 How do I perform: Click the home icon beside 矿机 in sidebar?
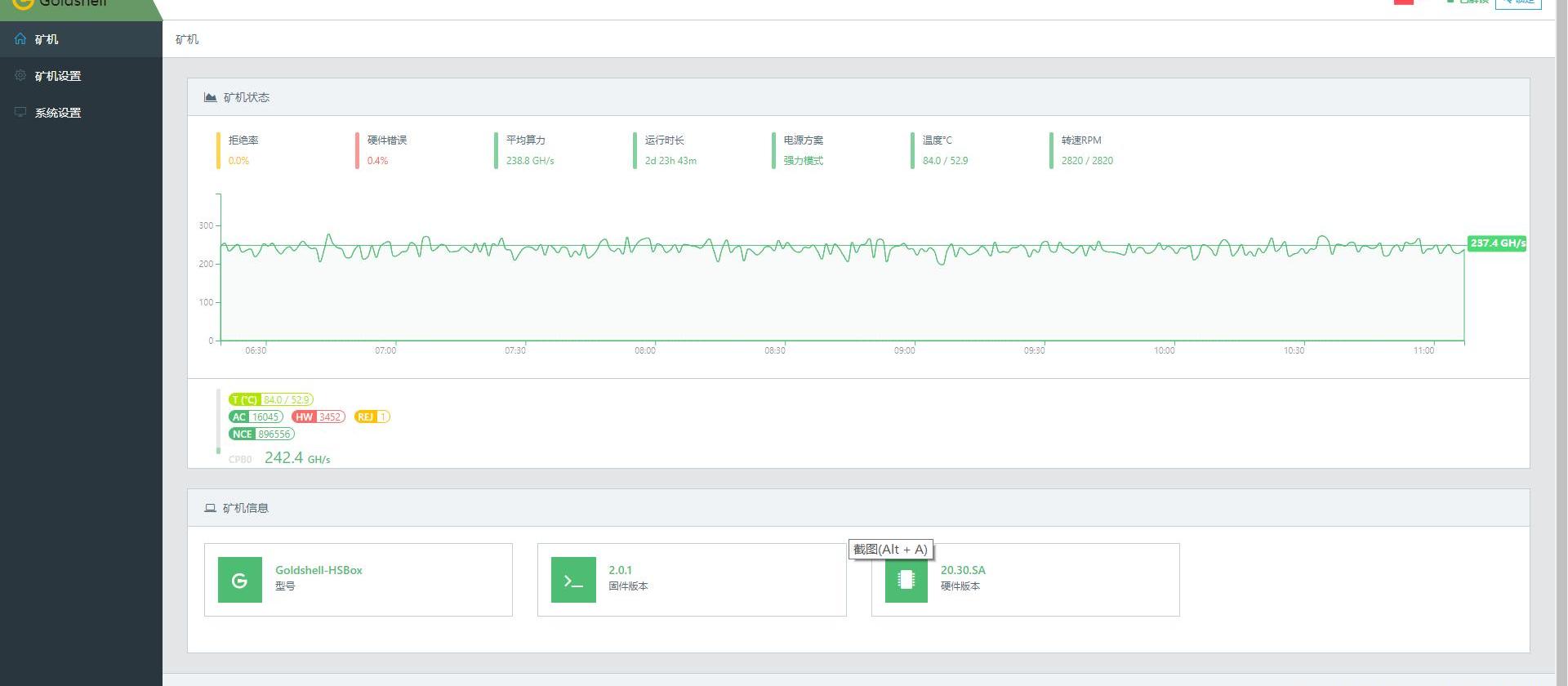coord(20,38)
